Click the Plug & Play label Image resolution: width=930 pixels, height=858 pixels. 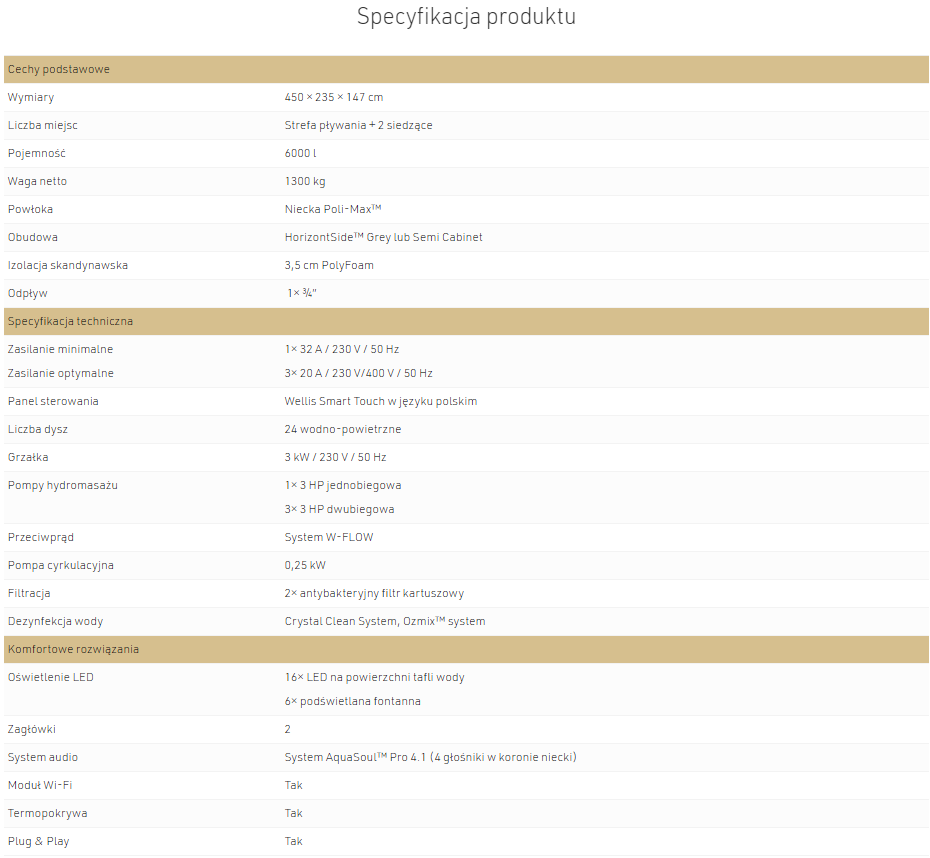tap(39, 841)
